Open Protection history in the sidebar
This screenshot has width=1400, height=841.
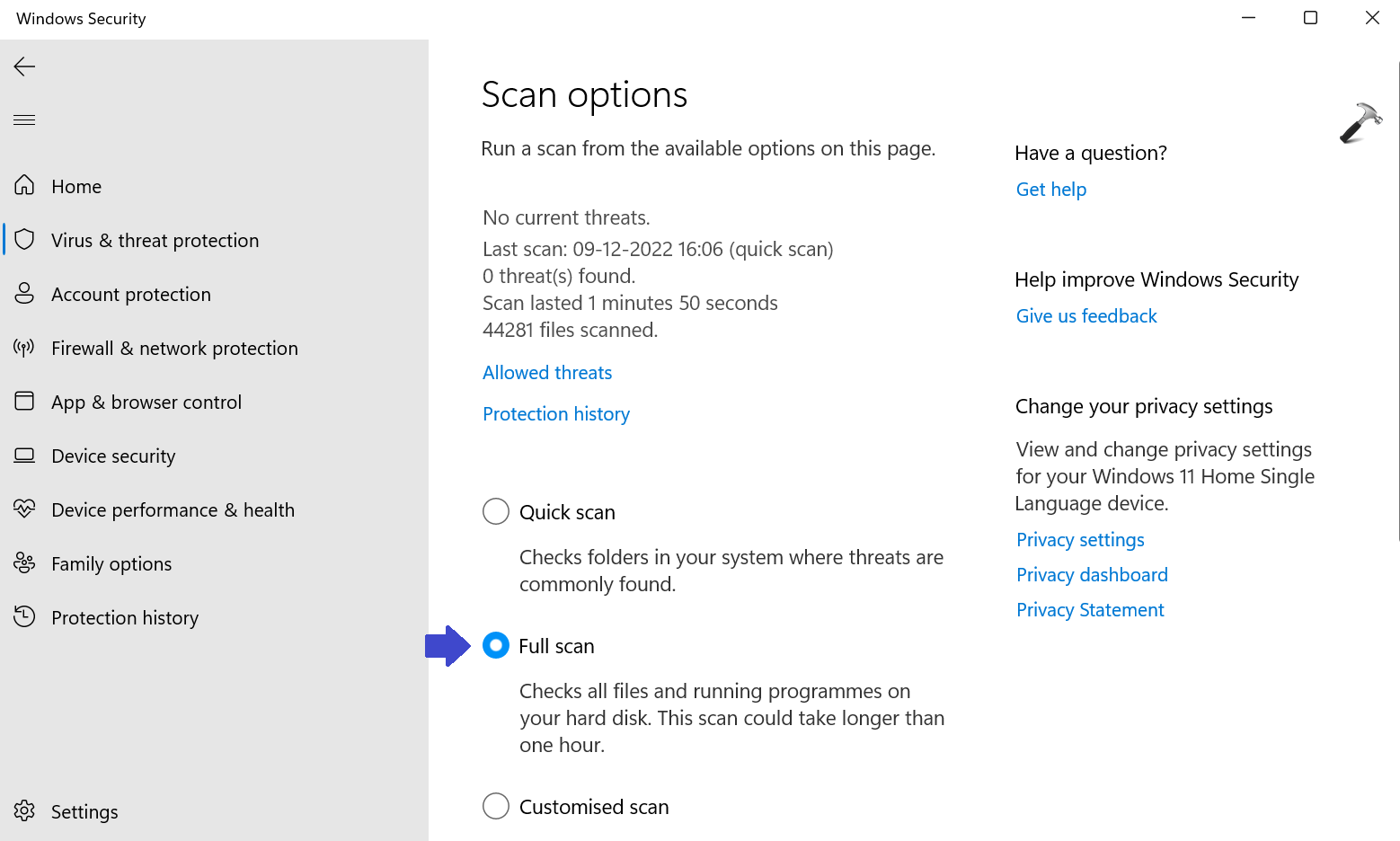pos(124,618)
